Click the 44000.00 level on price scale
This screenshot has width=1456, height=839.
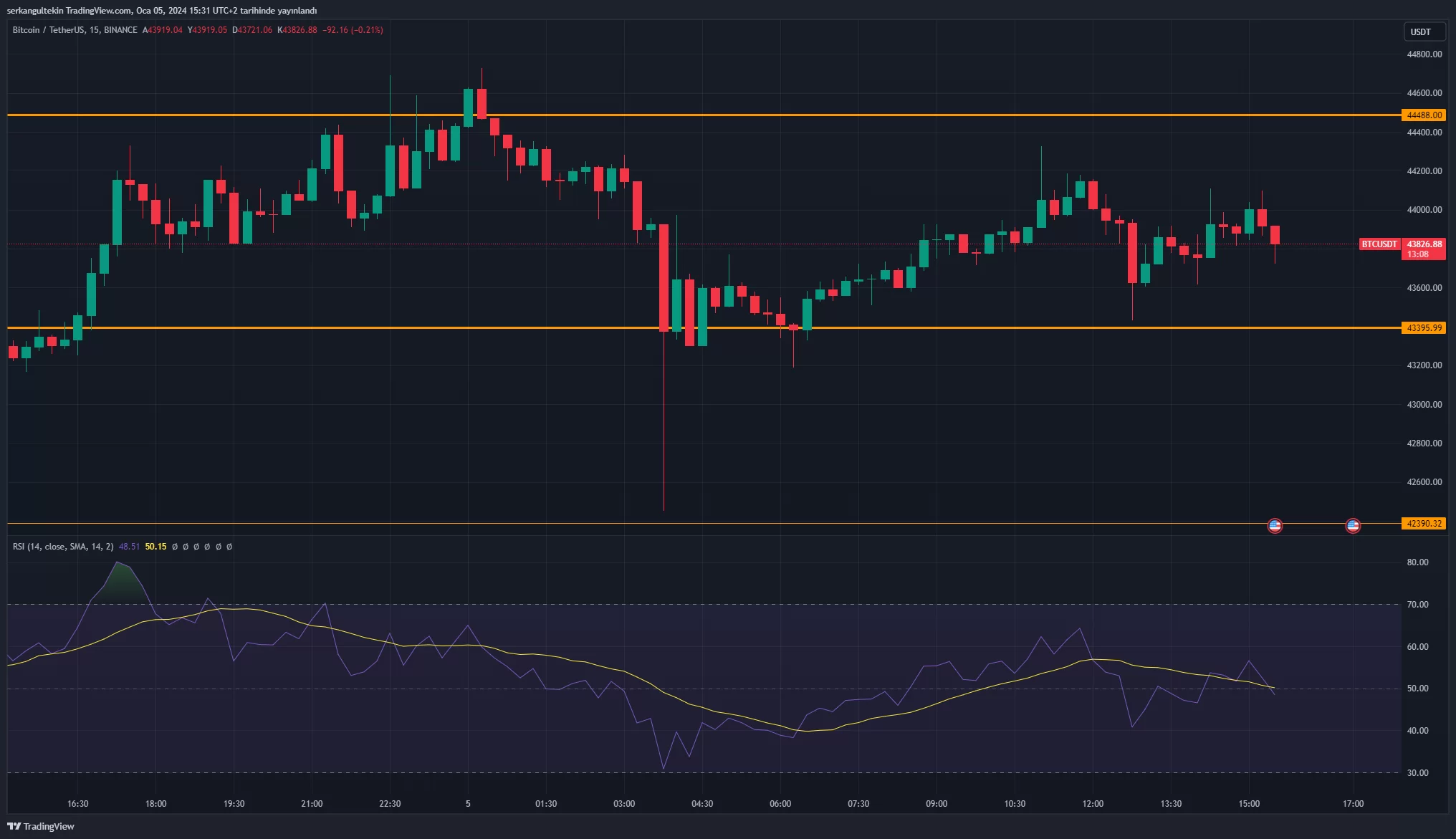point(1424,210)
